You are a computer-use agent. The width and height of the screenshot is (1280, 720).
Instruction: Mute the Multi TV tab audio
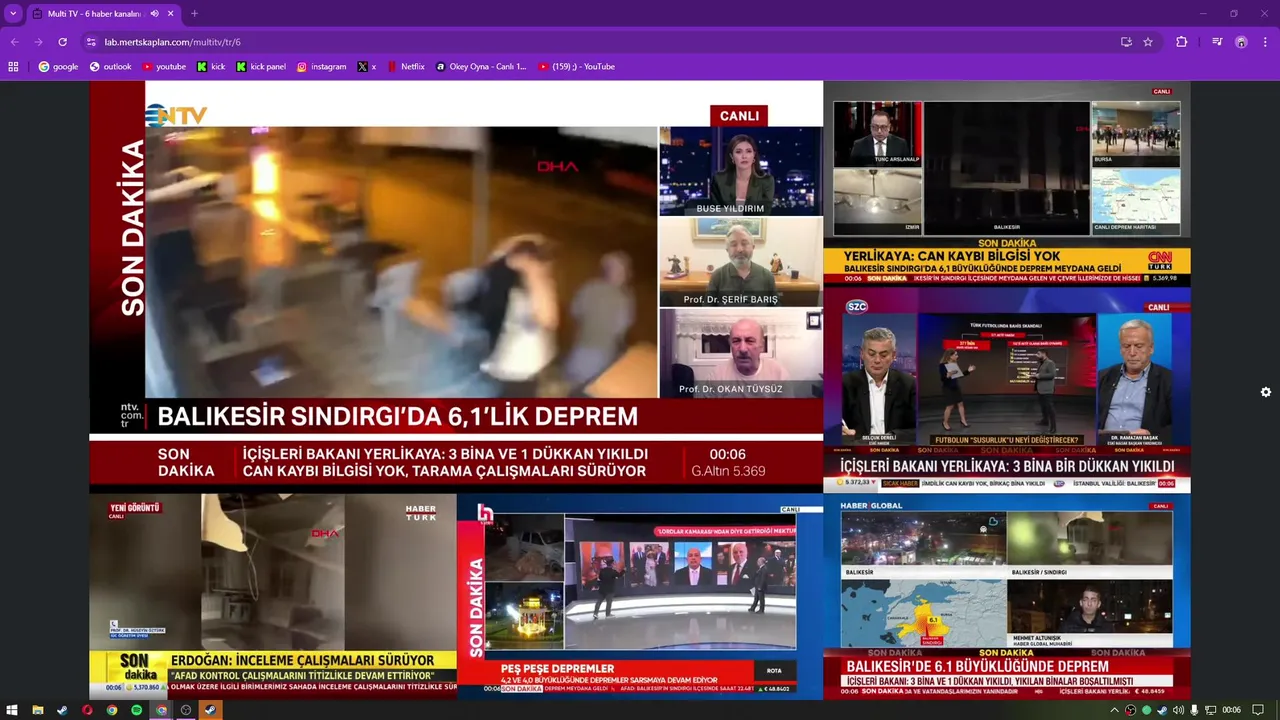click(154, 14)
